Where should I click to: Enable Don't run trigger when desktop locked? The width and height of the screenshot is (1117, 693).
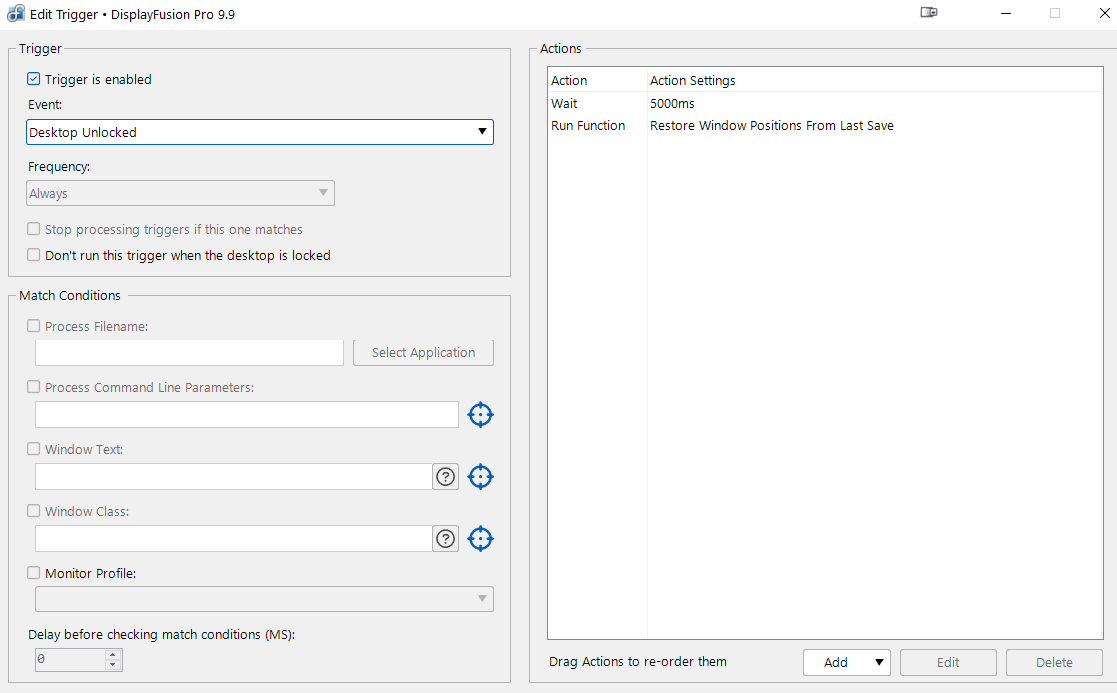[x=34, y=255]
